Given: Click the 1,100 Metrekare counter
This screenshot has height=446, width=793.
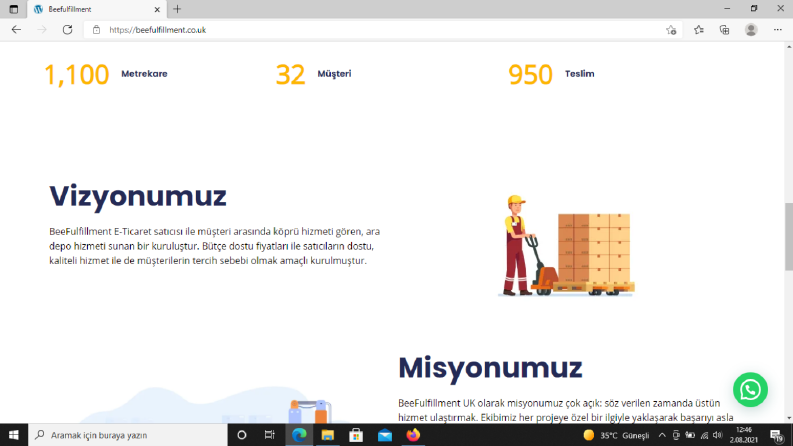Looking at the screenshot, I should [x=106, y=74].
